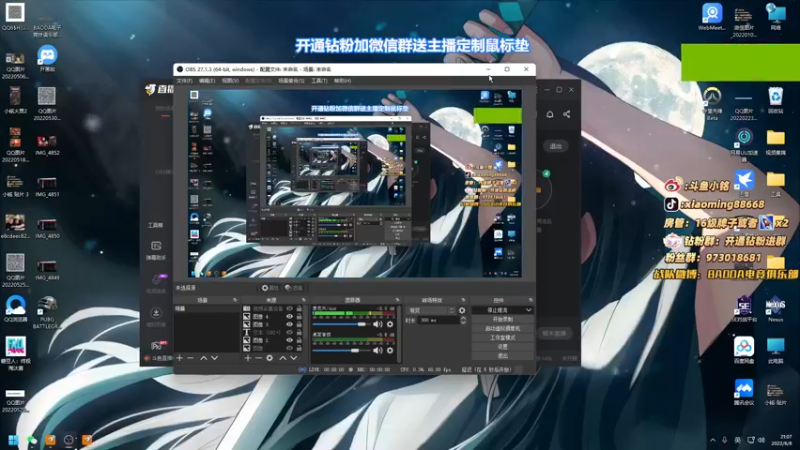This screenshot has width=800, height=450.
Task: Open the 百度网盘 desktop icon
Action: tap(744, 351)
